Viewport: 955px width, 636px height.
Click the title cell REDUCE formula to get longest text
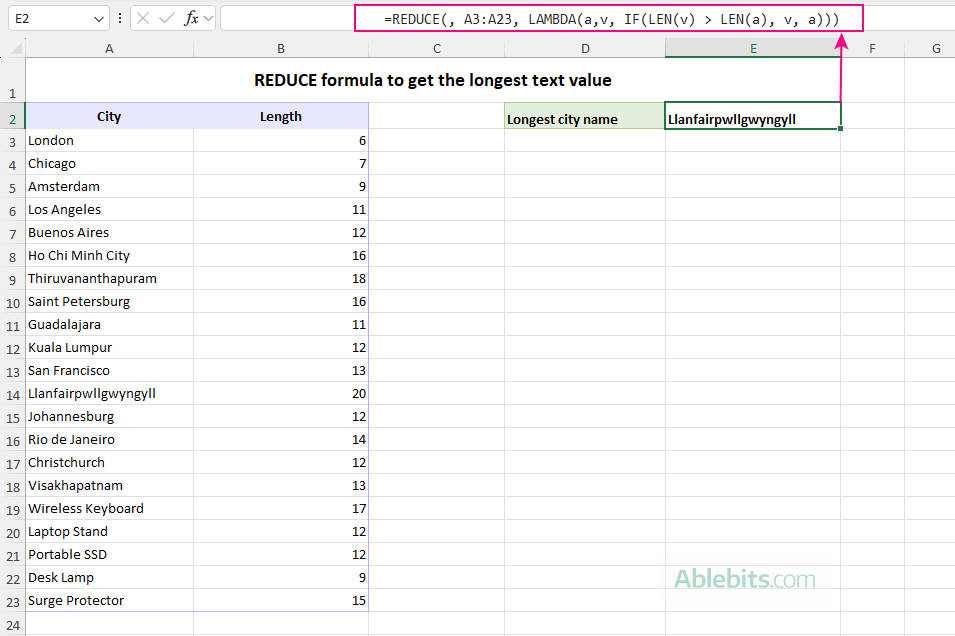pos(432,80)
